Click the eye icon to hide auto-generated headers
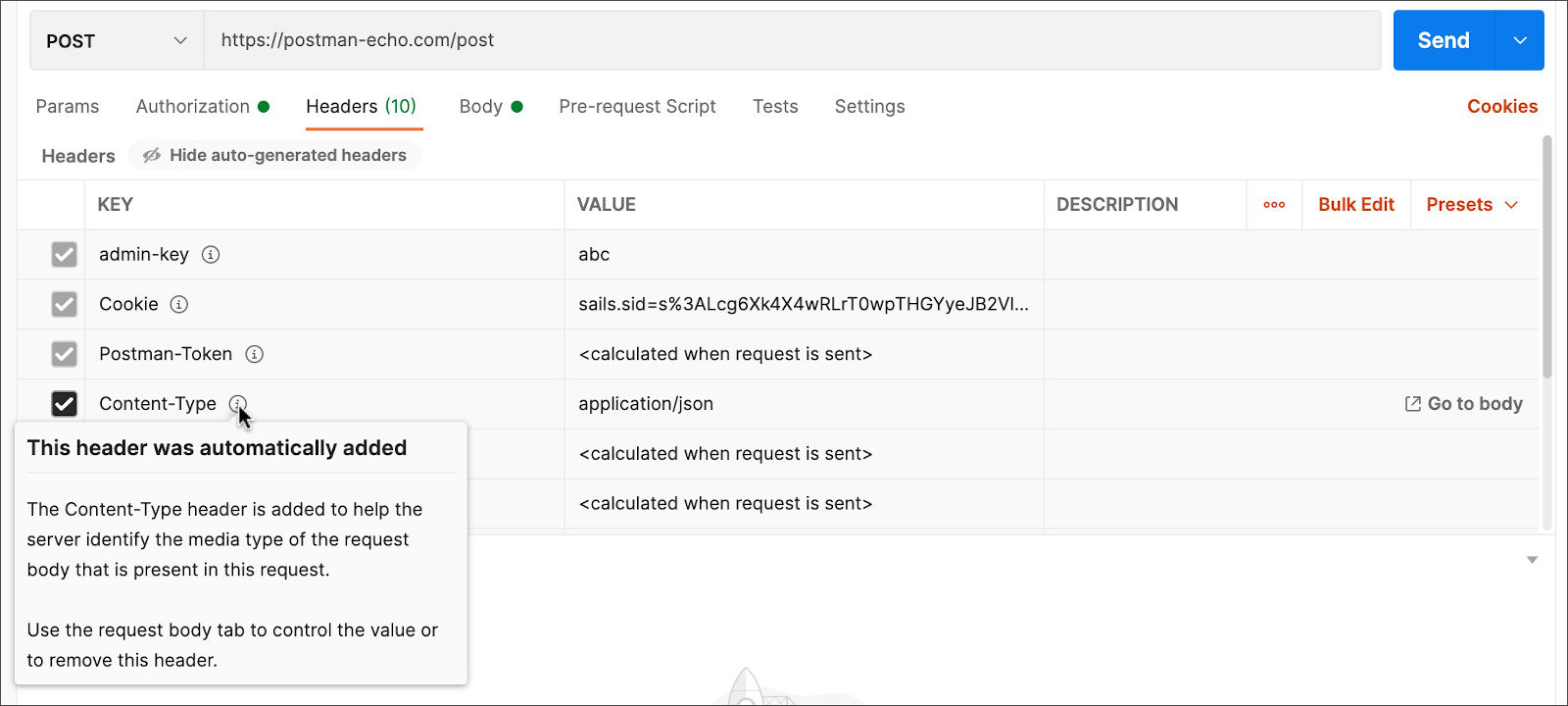 tap(152, 155)
